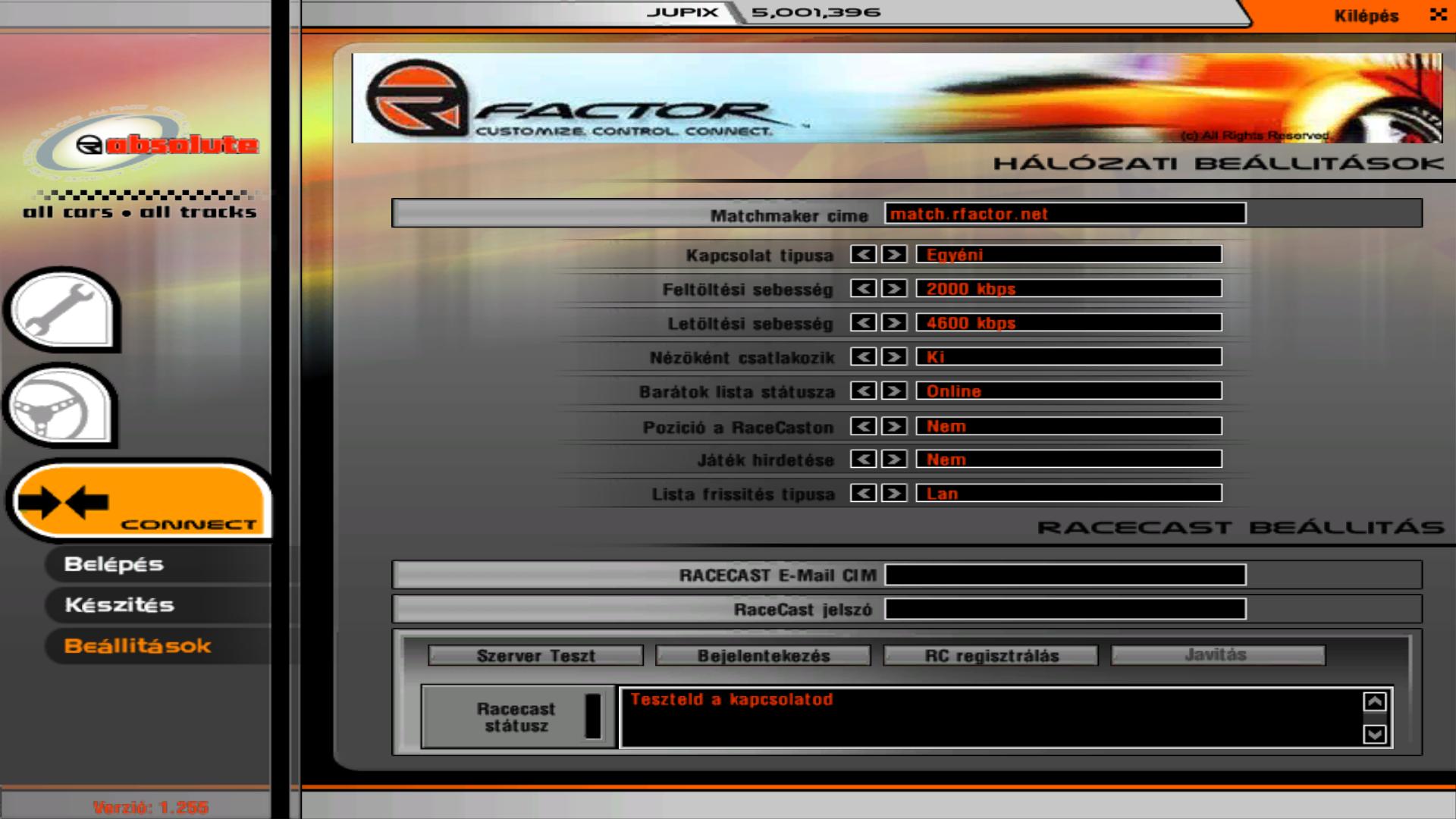The width and height of the screenshot is (1456, 819).
Task: Next option for Lista frissités tipusa
Action: [x=895, y=493]
